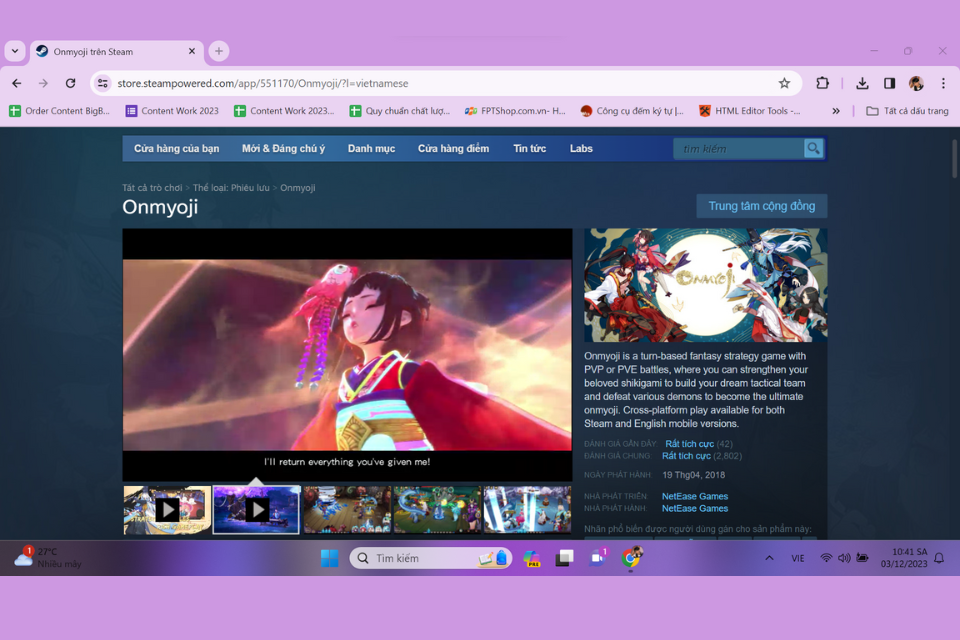Open the weather widget 27°C

[48, 557]
